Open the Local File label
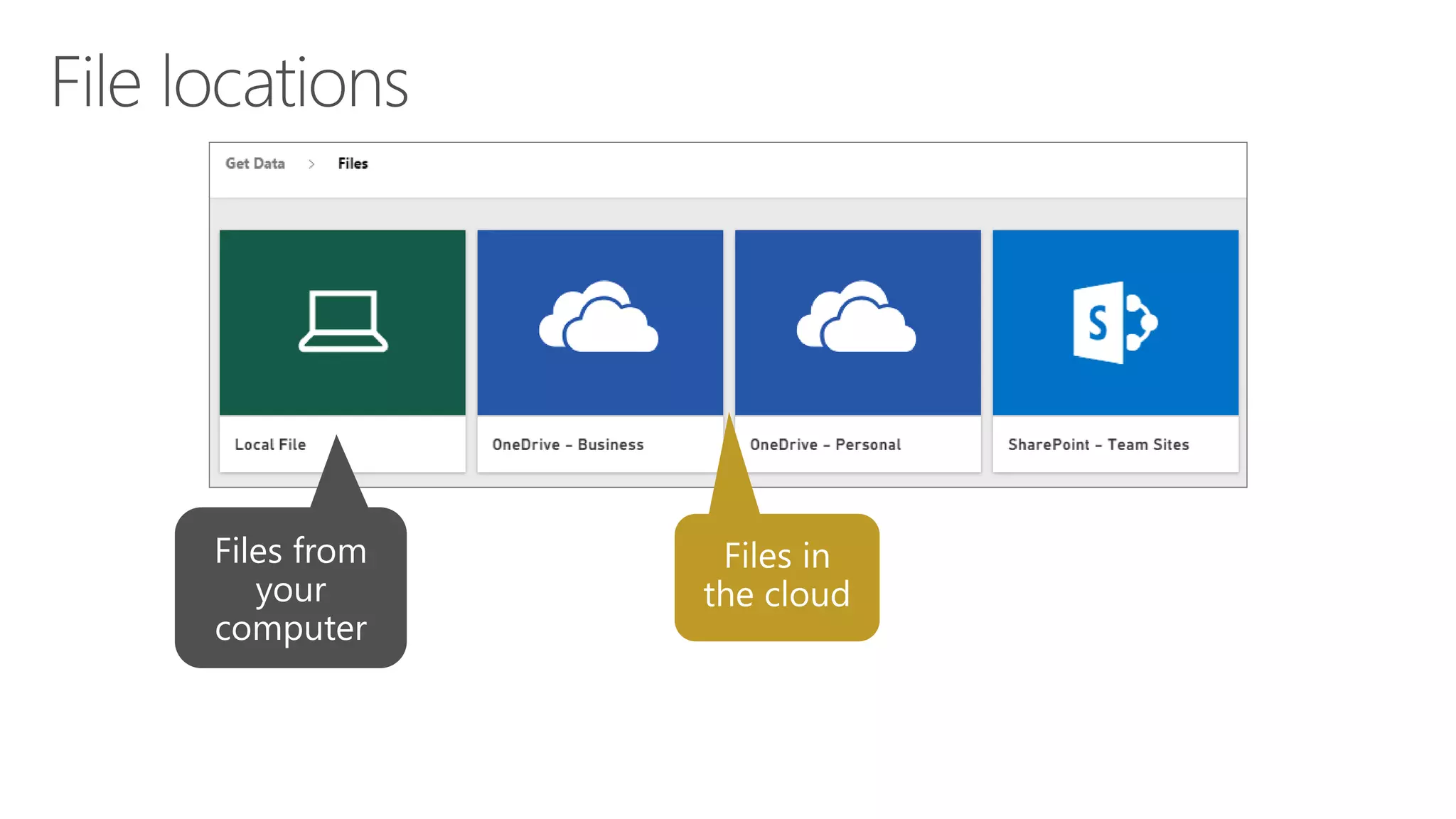This screenshot has width=1456, height=819. pyautogui.click(x=270, y=444)
